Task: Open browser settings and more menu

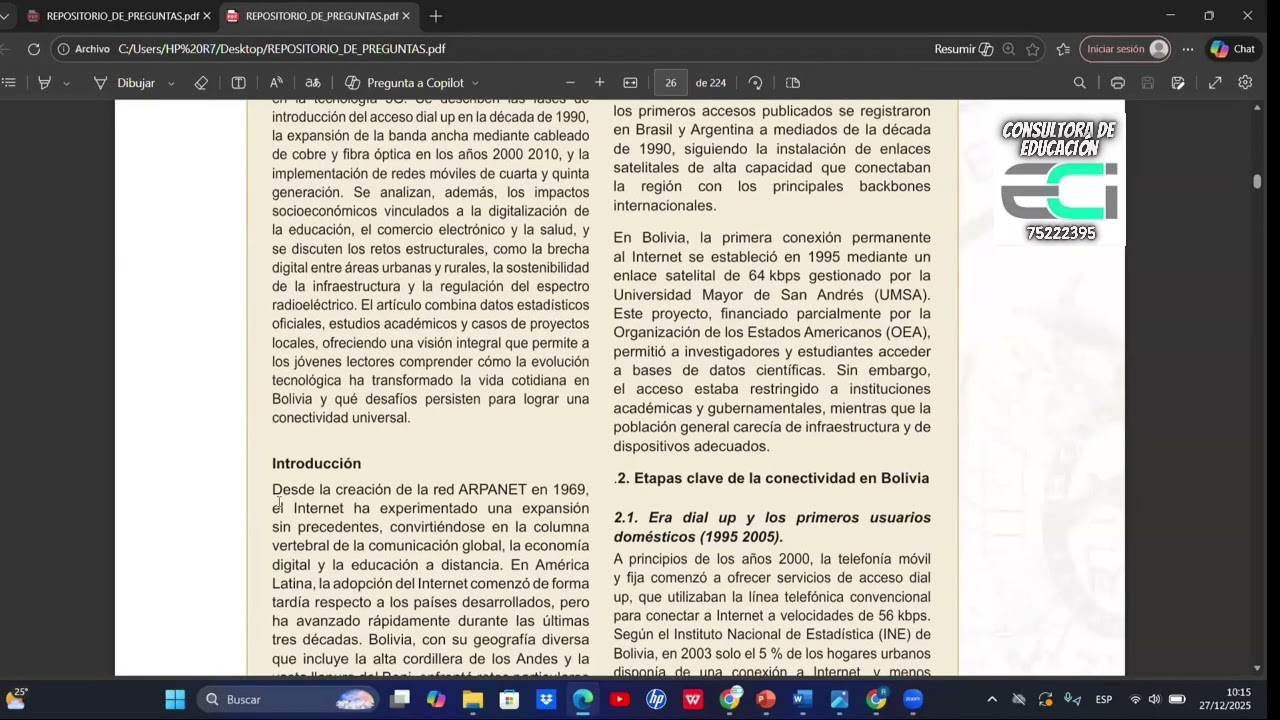Action: 1188,49
